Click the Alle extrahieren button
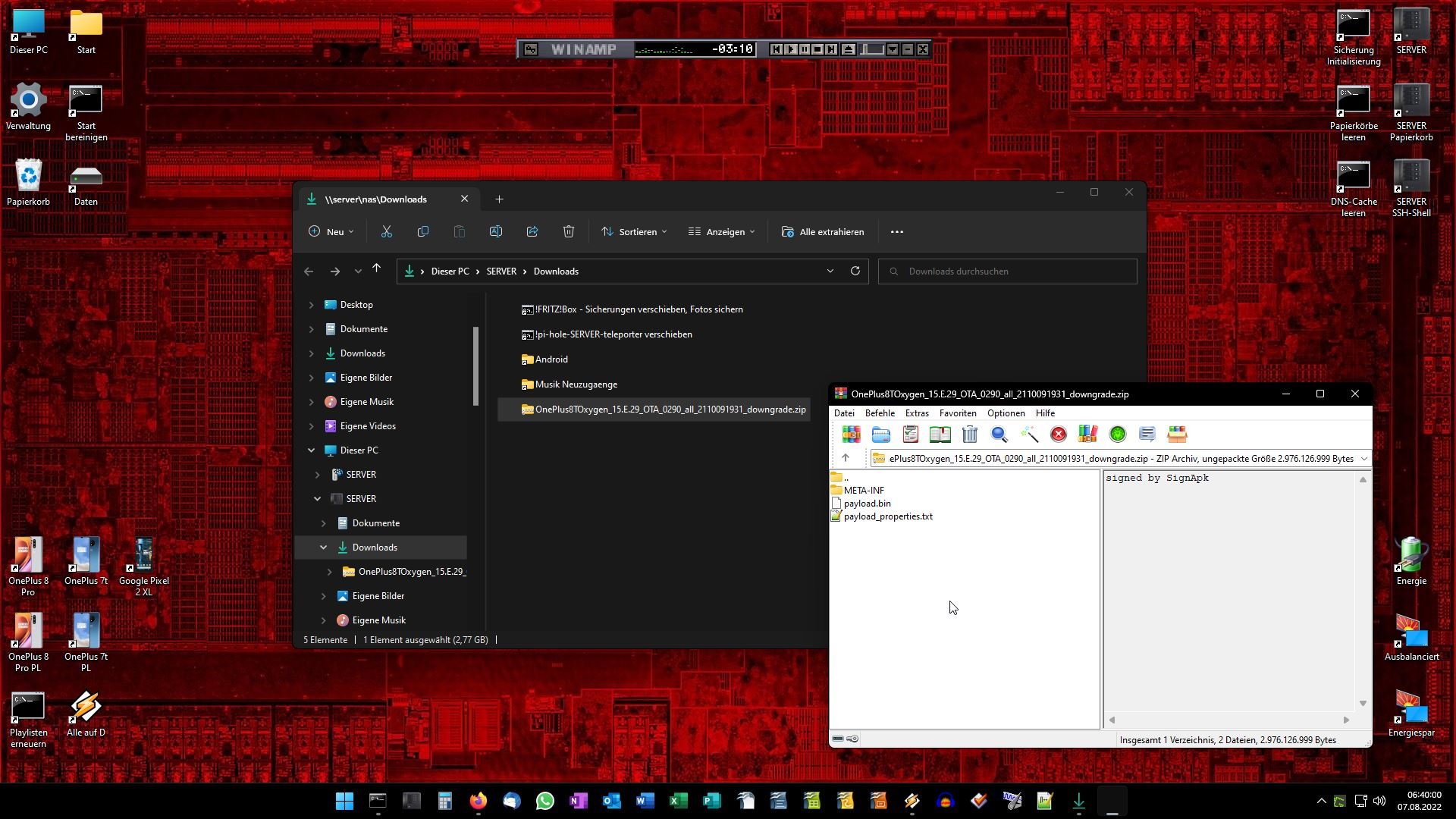This screenshot has width=1456, height=819. 823,232
